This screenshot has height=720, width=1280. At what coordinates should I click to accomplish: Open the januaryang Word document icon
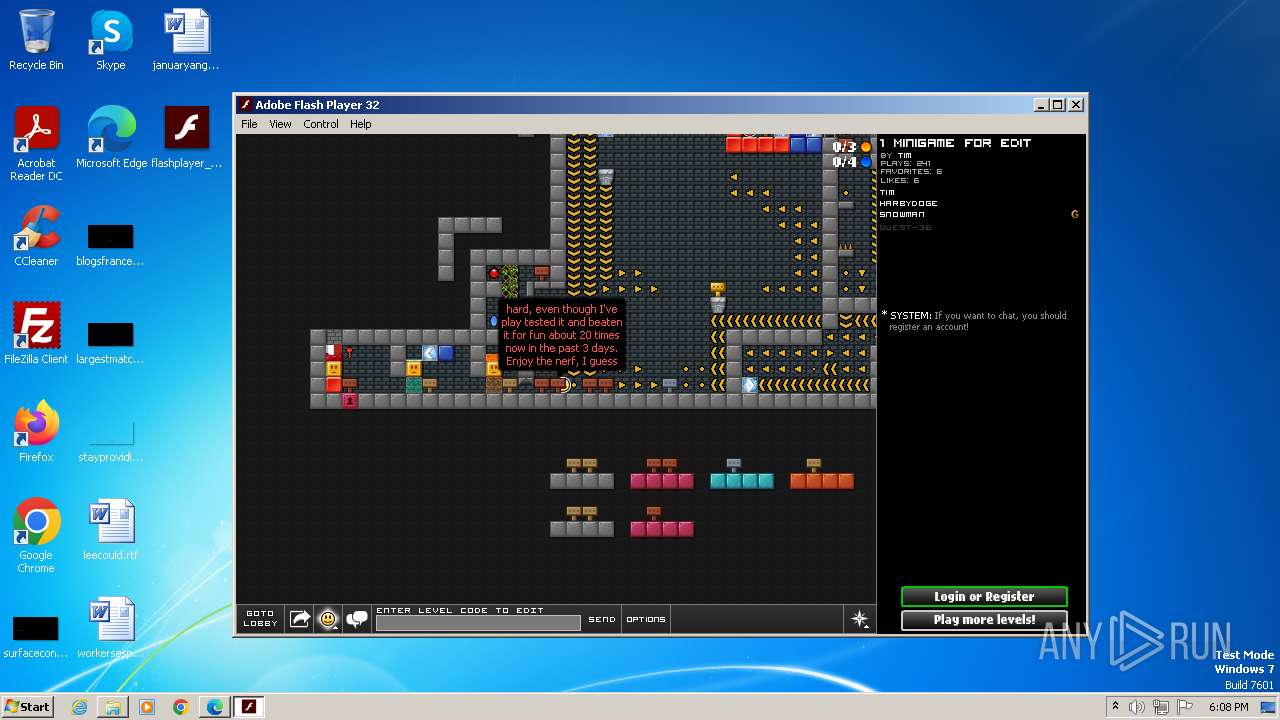pyautogui.click(x=186, y=40)
